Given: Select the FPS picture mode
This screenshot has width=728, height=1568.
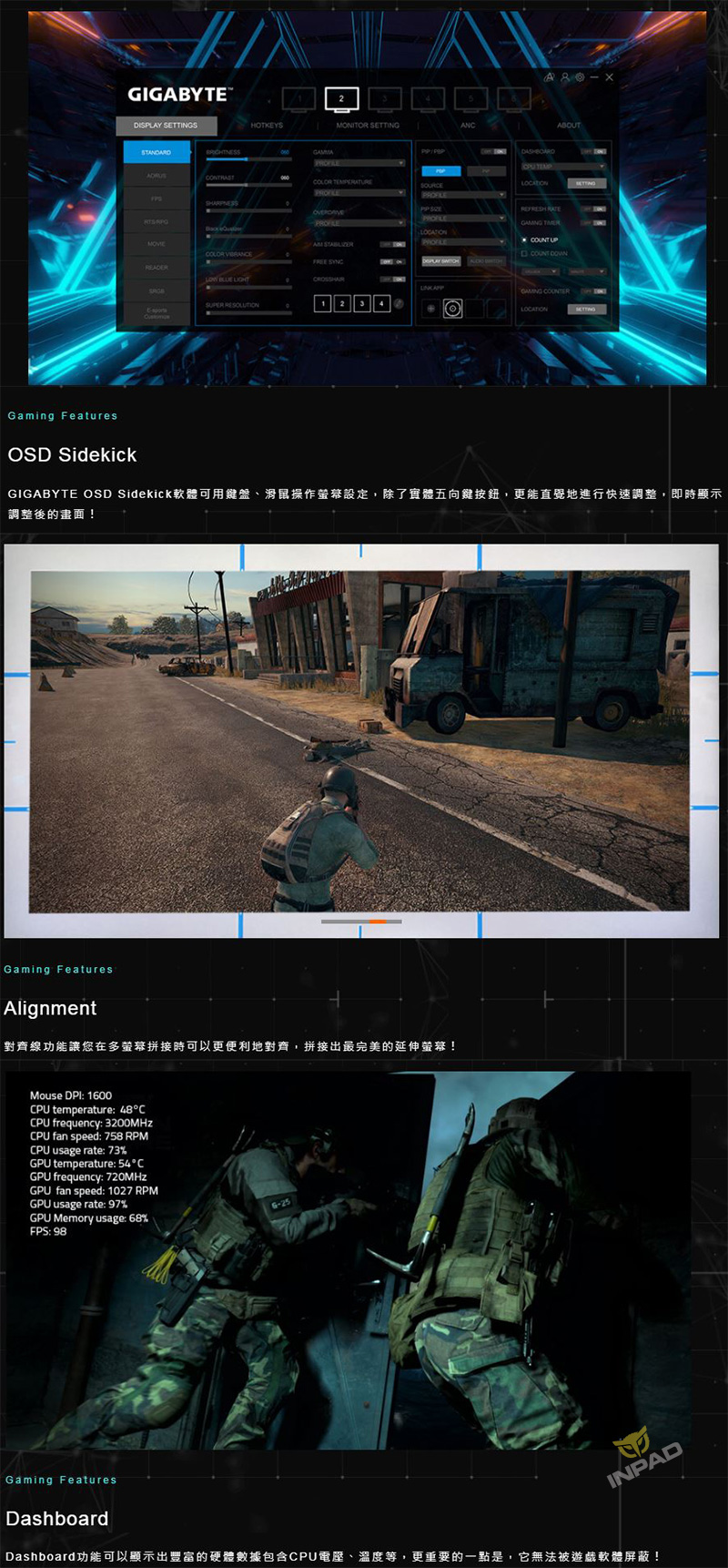Looking at the screenshot, I should click(157, 199).
